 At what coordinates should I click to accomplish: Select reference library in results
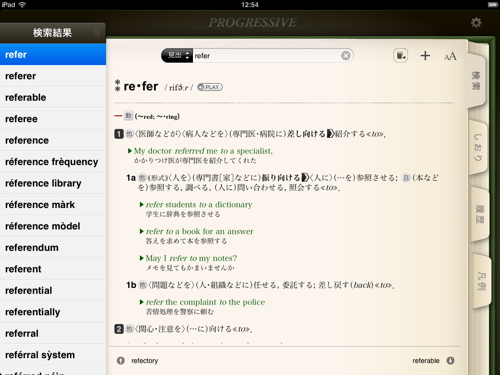53,183
